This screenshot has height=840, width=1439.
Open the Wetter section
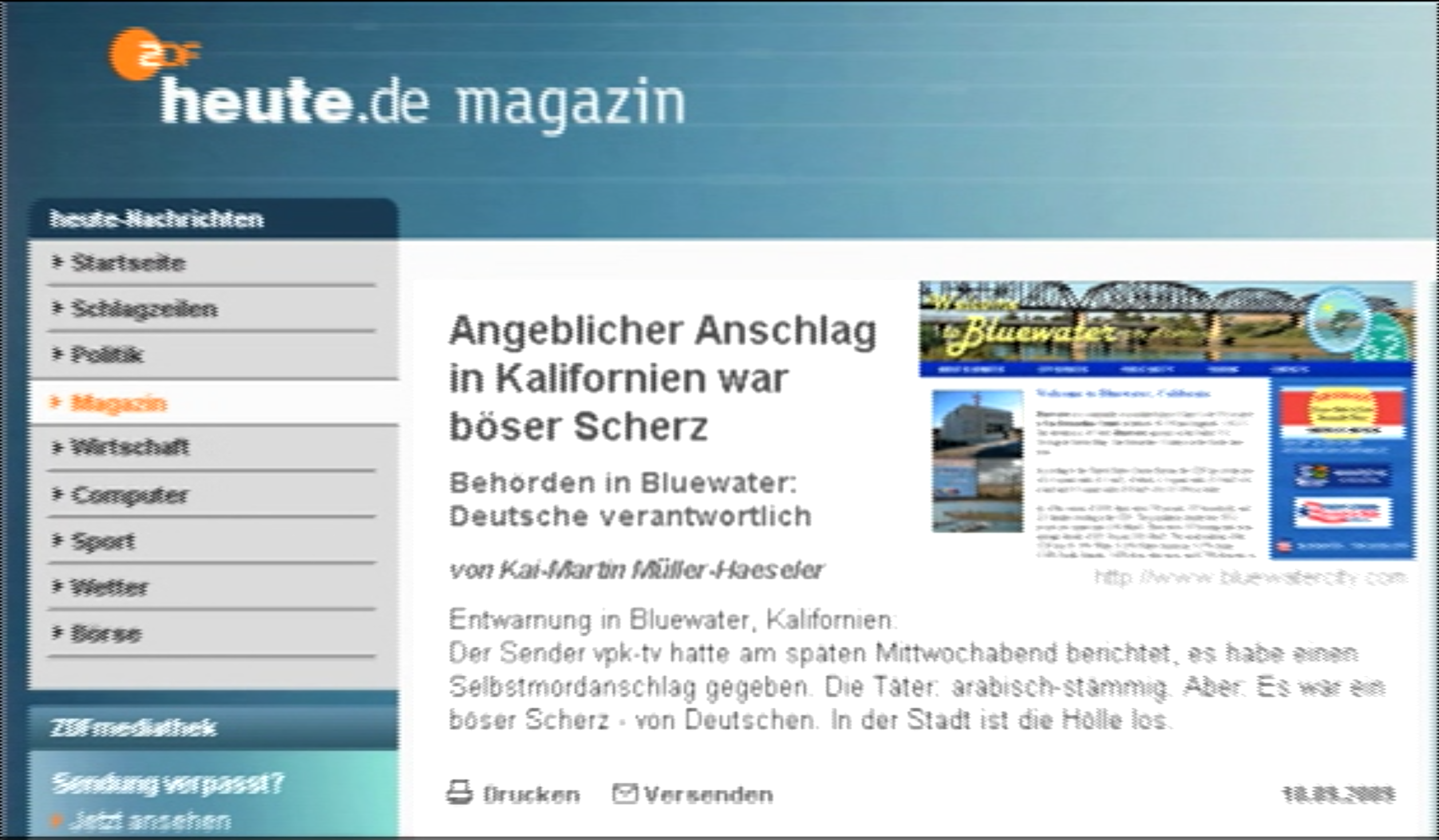(109, 587)
